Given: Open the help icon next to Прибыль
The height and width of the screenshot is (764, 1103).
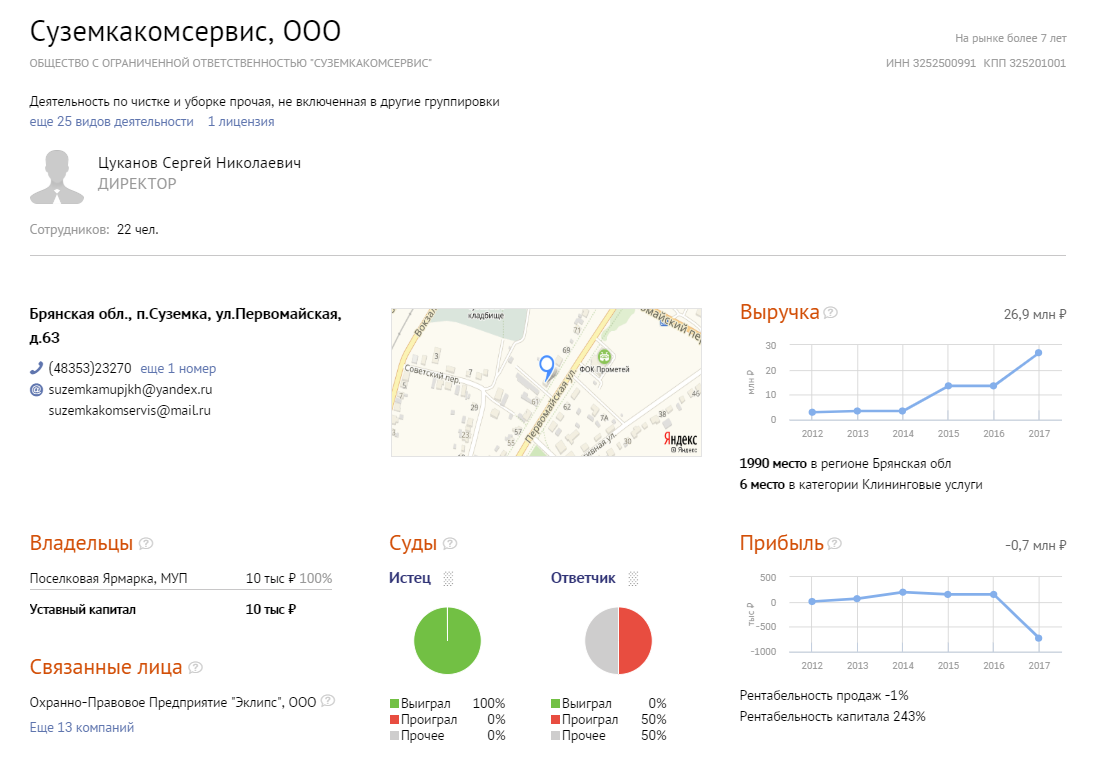Looking at the screenshot, I should pyautogui.click(x=834, y=543).
